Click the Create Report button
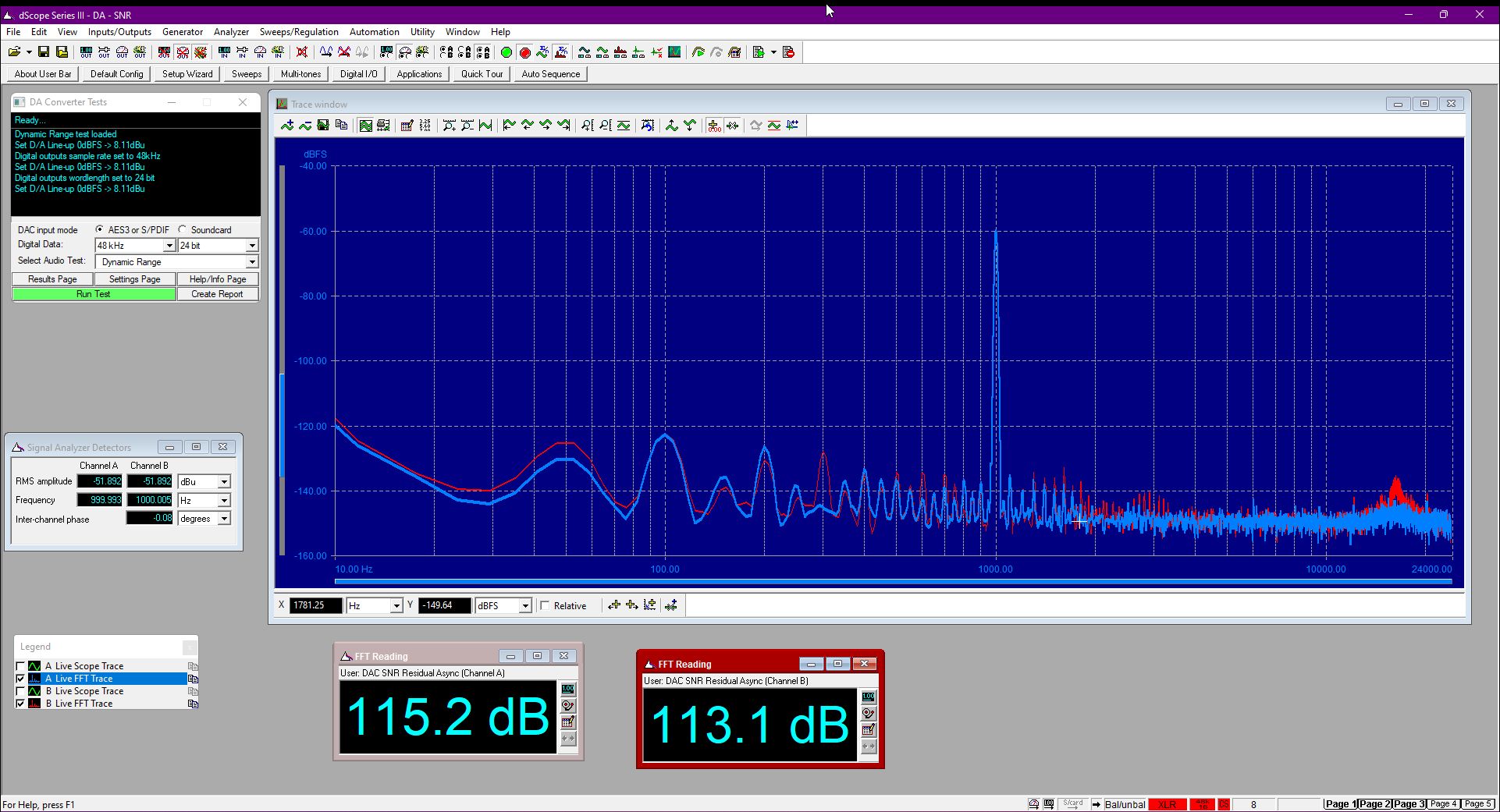1500x812 pixels. [217, 294]
